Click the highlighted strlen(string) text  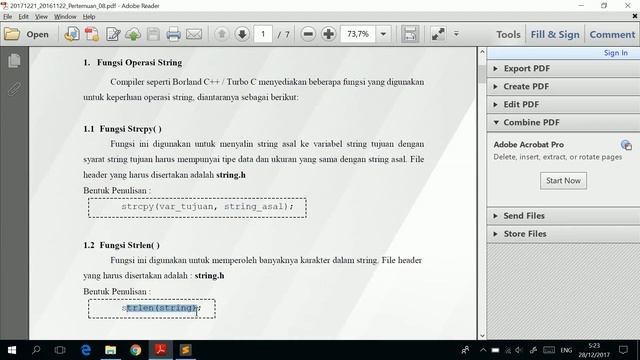162,308
